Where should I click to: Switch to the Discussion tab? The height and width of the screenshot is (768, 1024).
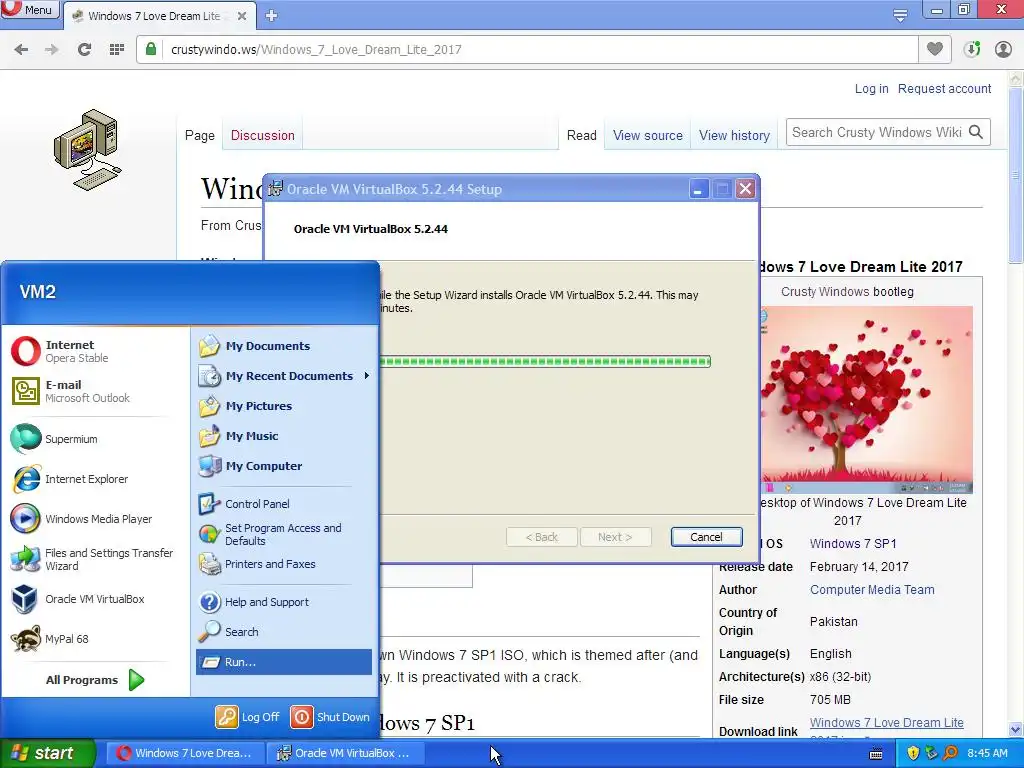point(263,135)
